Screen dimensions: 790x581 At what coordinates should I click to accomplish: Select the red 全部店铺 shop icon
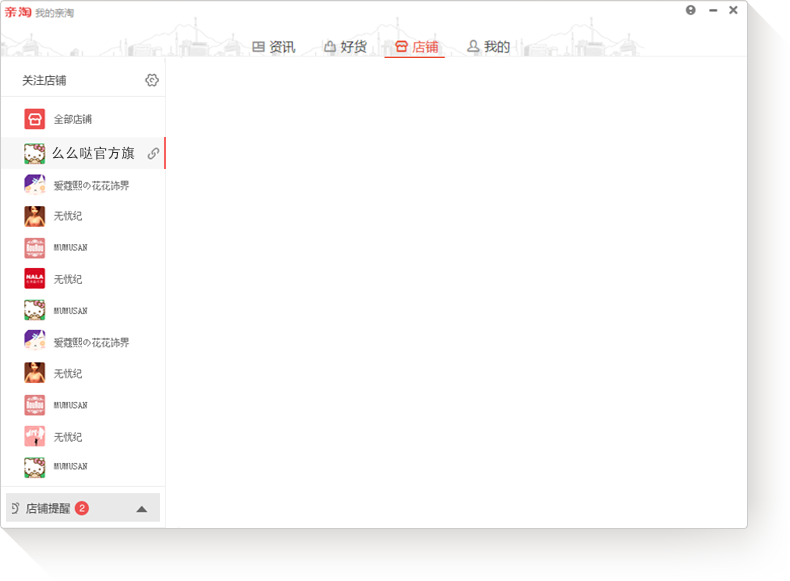pyautogui.click(x=34, y=119)
